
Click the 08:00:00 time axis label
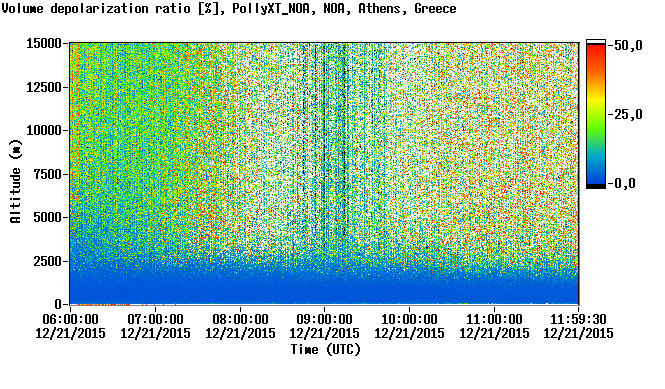click(240, 319)
